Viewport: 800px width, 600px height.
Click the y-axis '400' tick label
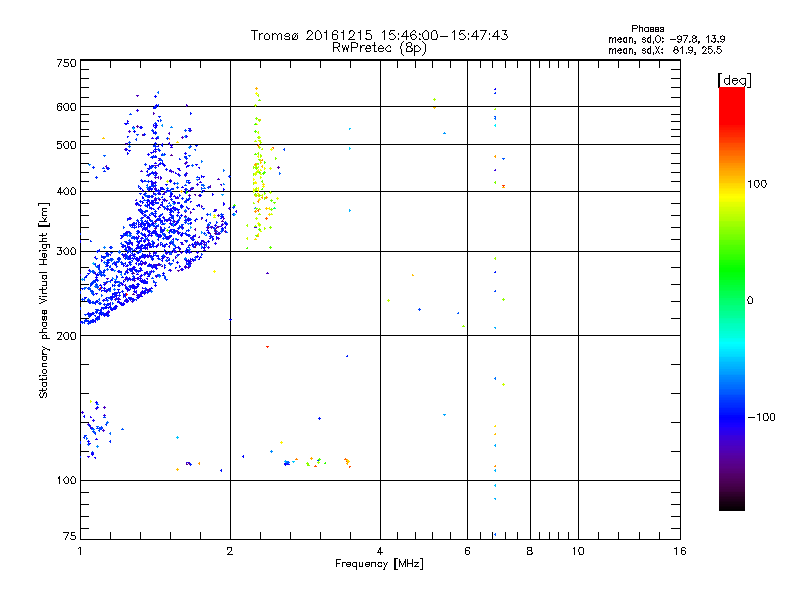66,192
